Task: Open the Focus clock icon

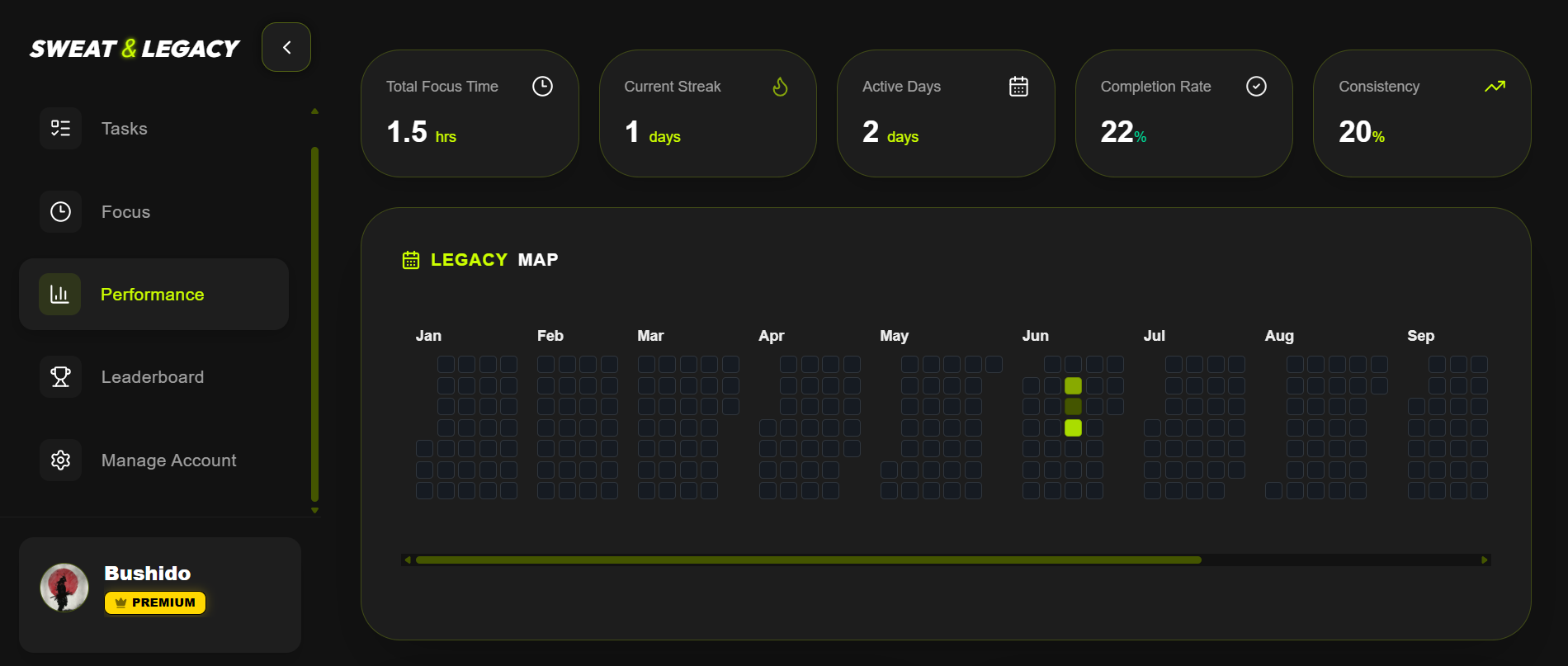Action: [60, 211]
